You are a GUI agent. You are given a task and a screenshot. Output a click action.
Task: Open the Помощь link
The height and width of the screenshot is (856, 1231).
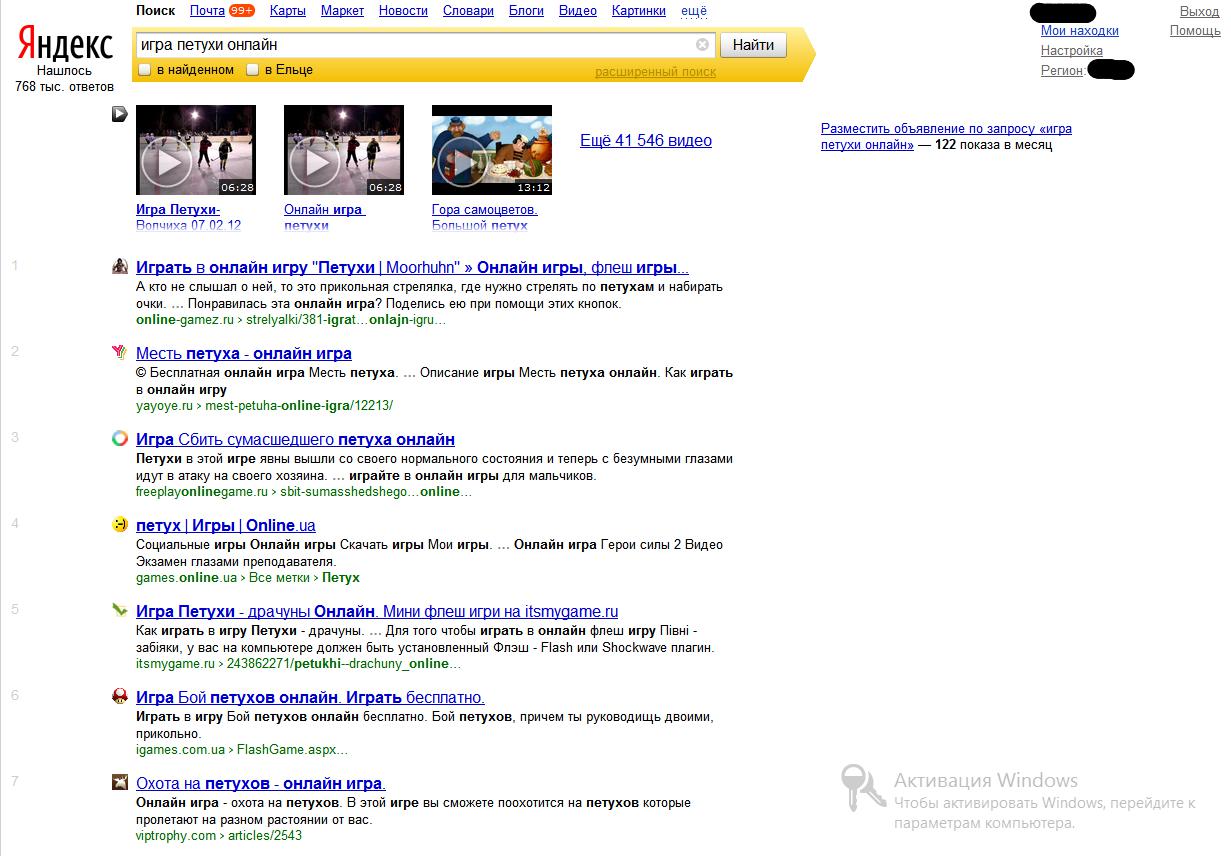pos(1195,31)
